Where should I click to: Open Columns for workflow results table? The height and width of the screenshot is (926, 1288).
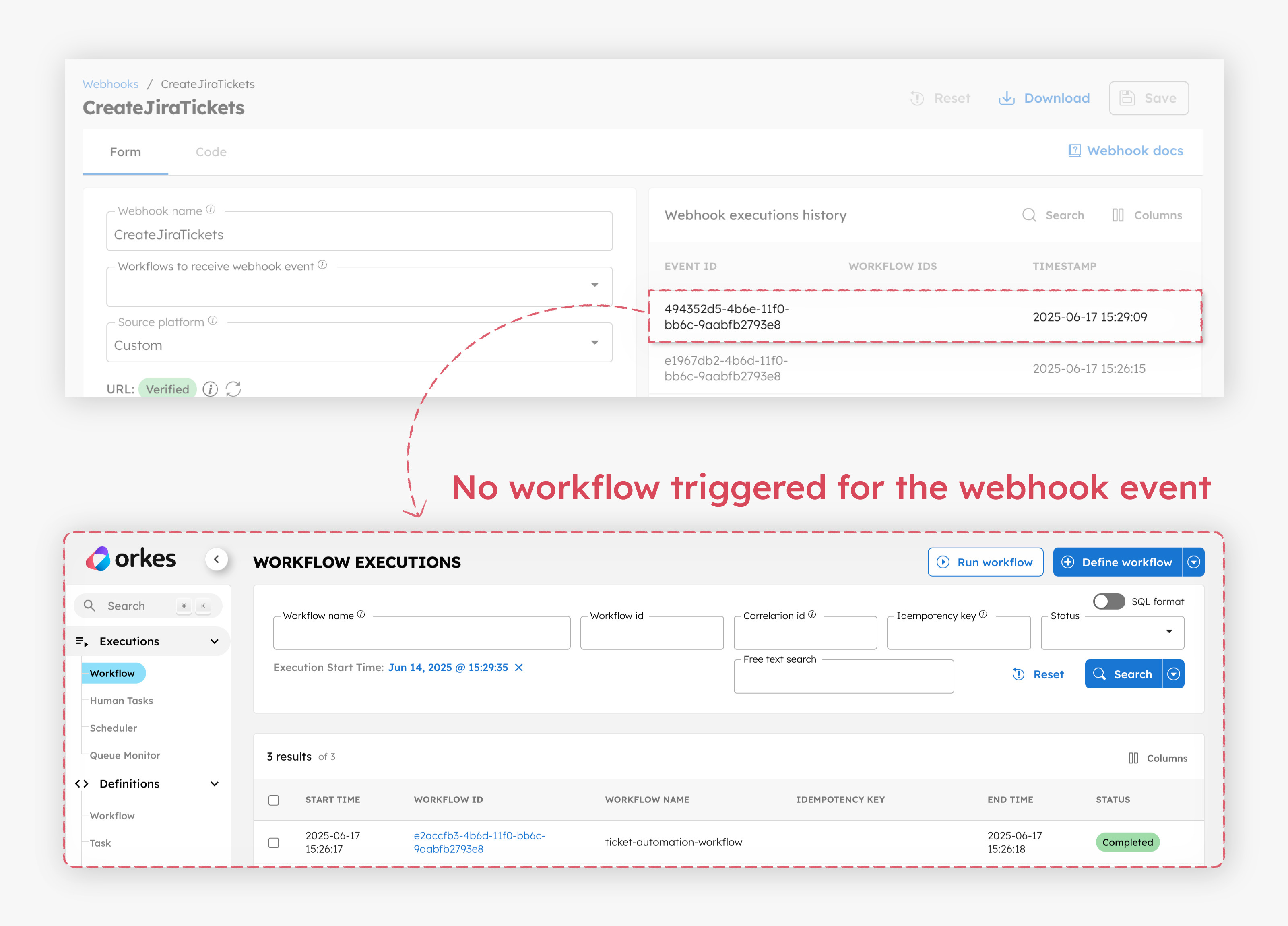coord(1157,758)
